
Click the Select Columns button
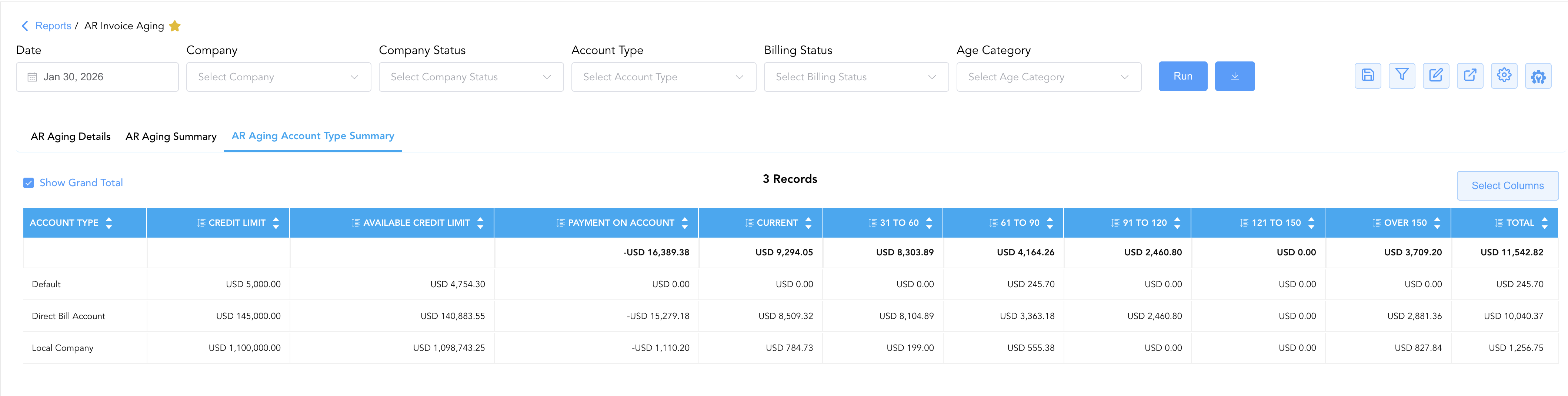(1507, 185)
